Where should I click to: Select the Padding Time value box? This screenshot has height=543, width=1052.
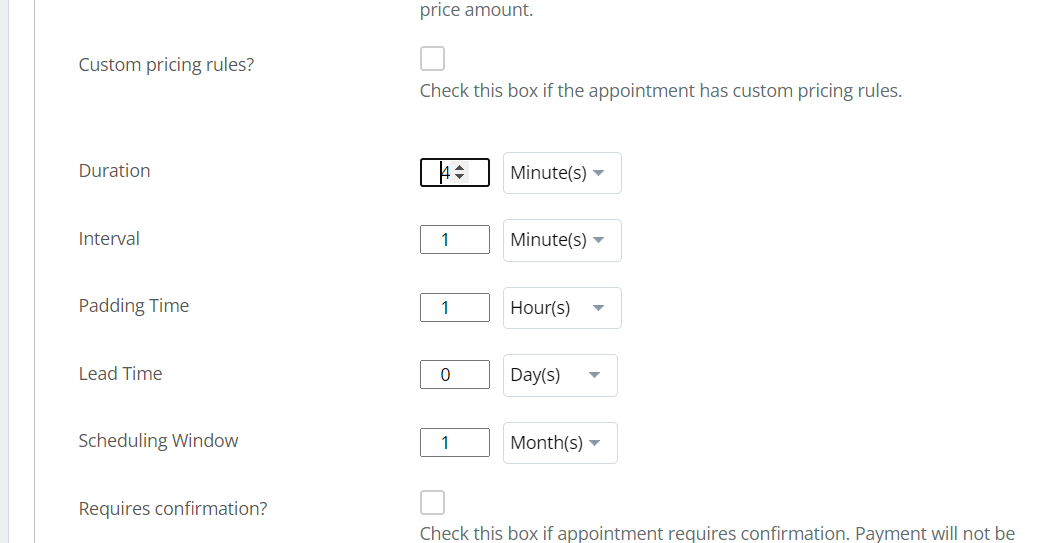pos(455,308)
